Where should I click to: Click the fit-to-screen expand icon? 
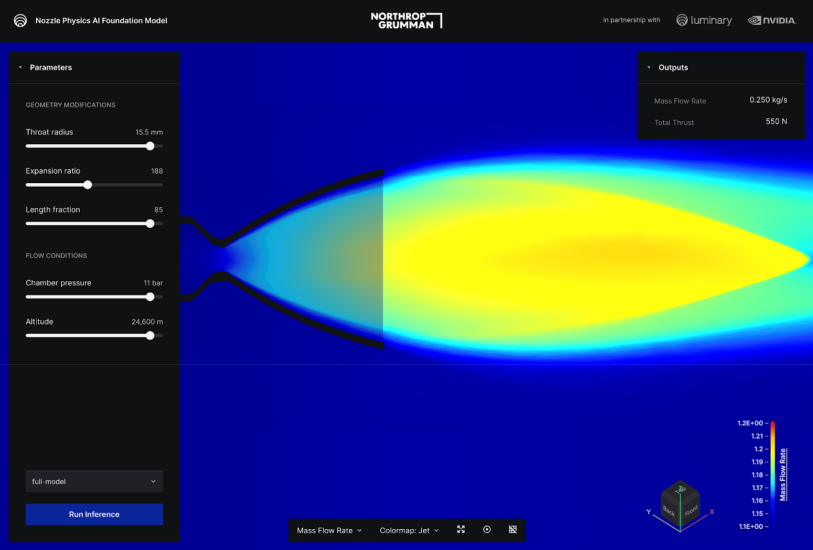click(461, 529)
